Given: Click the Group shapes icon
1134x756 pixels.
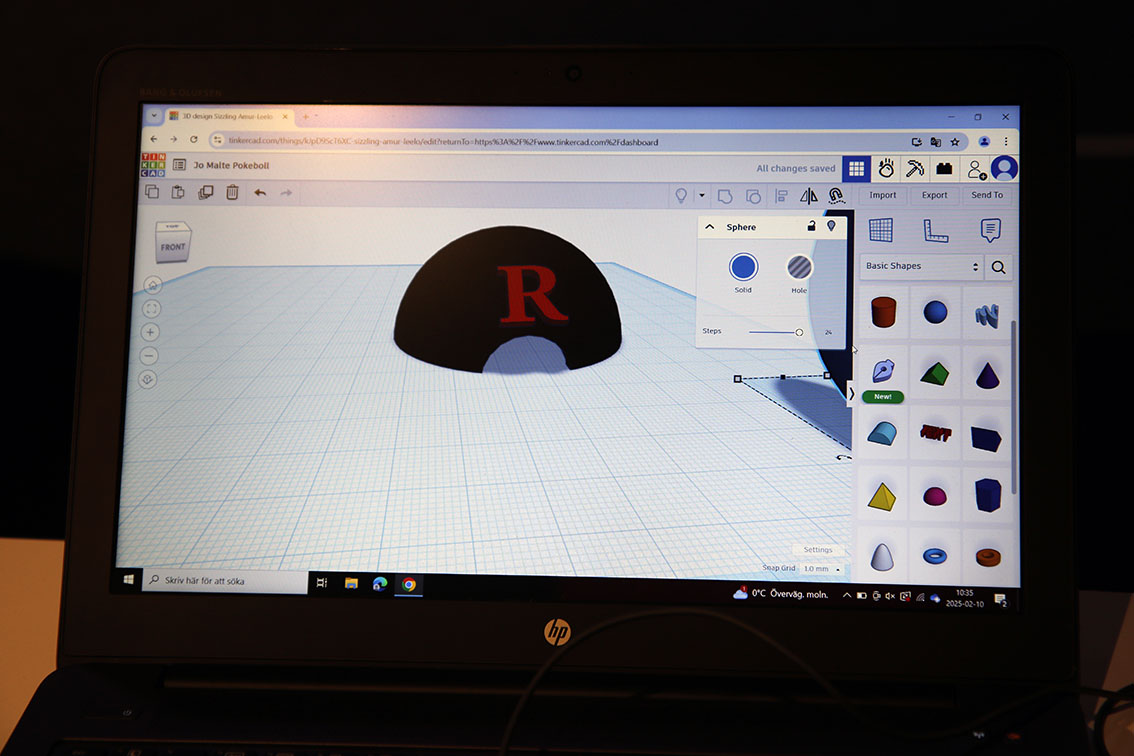Looking at the screenshot, I should click(725, 196).
